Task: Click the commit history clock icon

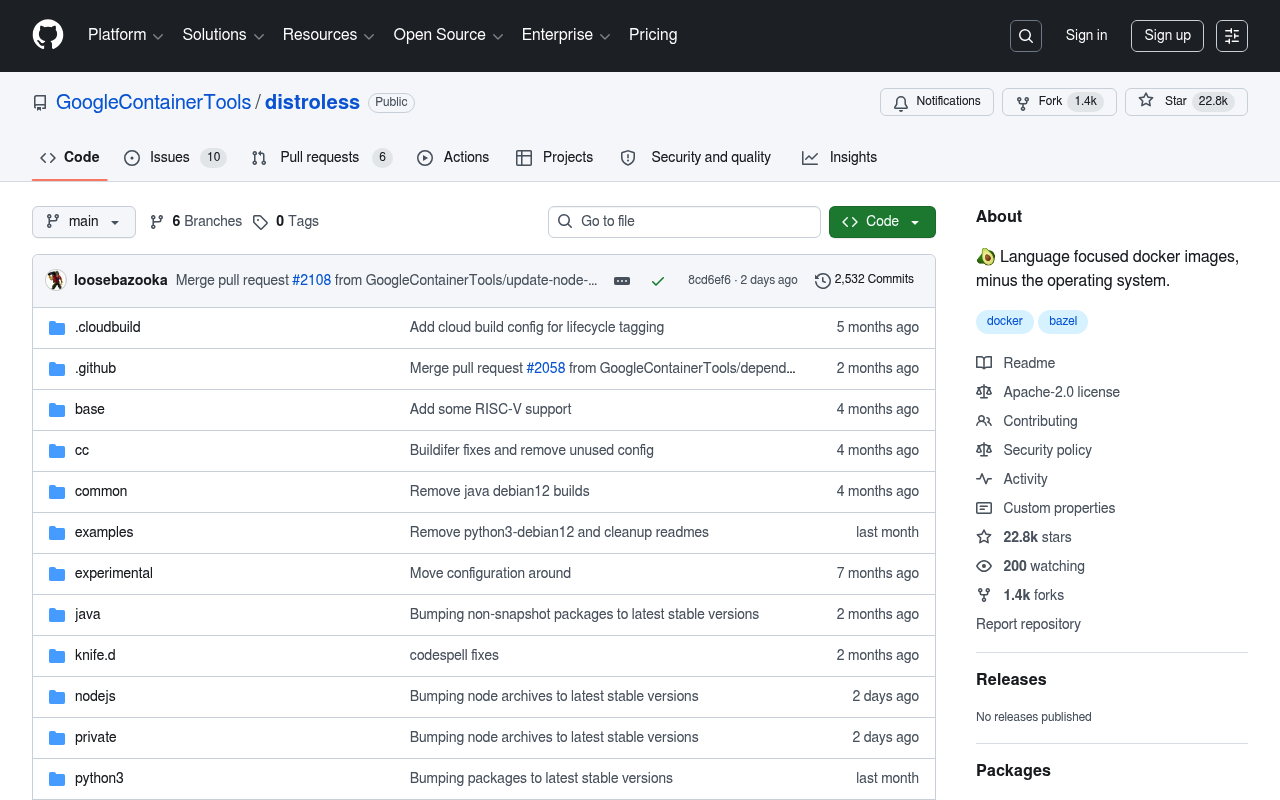Action: 823,281
